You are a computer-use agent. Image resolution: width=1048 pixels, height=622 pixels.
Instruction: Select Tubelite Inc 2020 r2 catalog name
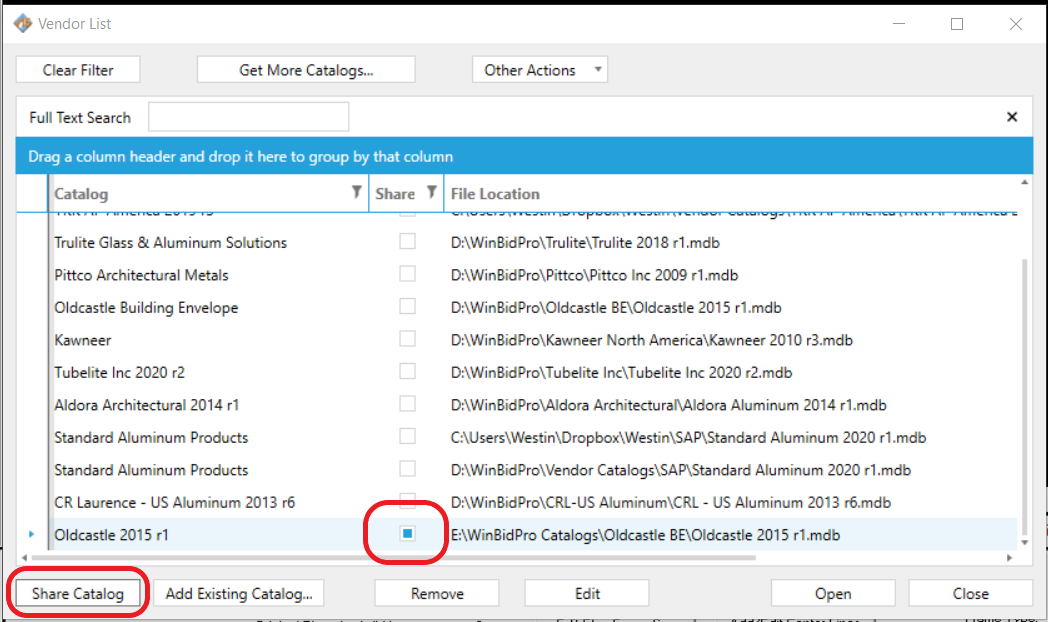pos(119,372)
